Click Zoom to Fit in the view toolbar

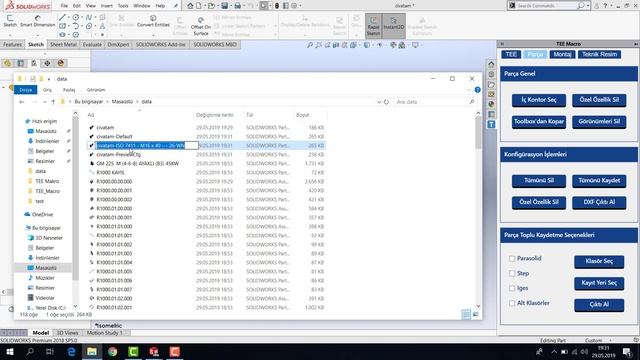pos(310,45)
